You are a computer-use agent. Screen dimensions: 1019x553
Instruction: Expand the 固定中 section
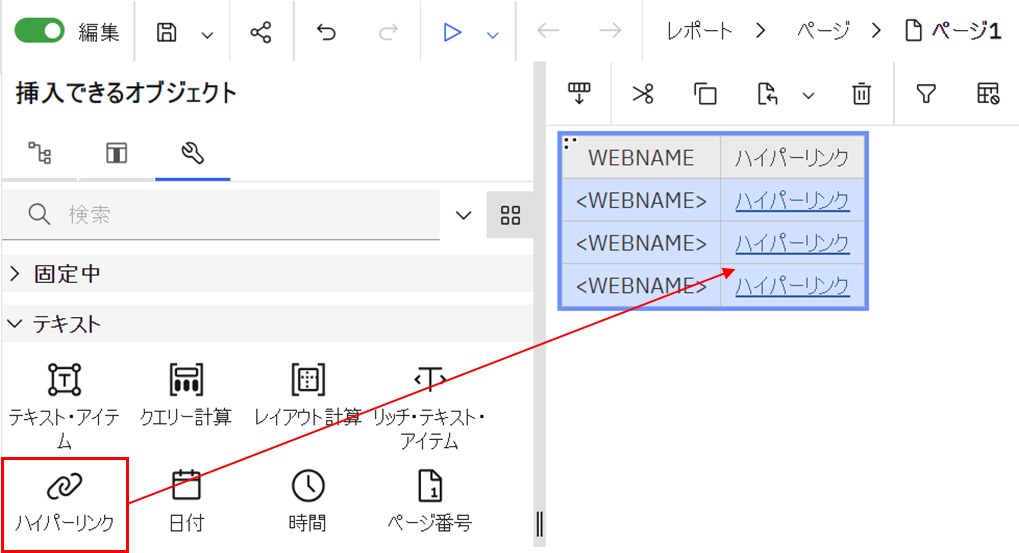point(268,274)
